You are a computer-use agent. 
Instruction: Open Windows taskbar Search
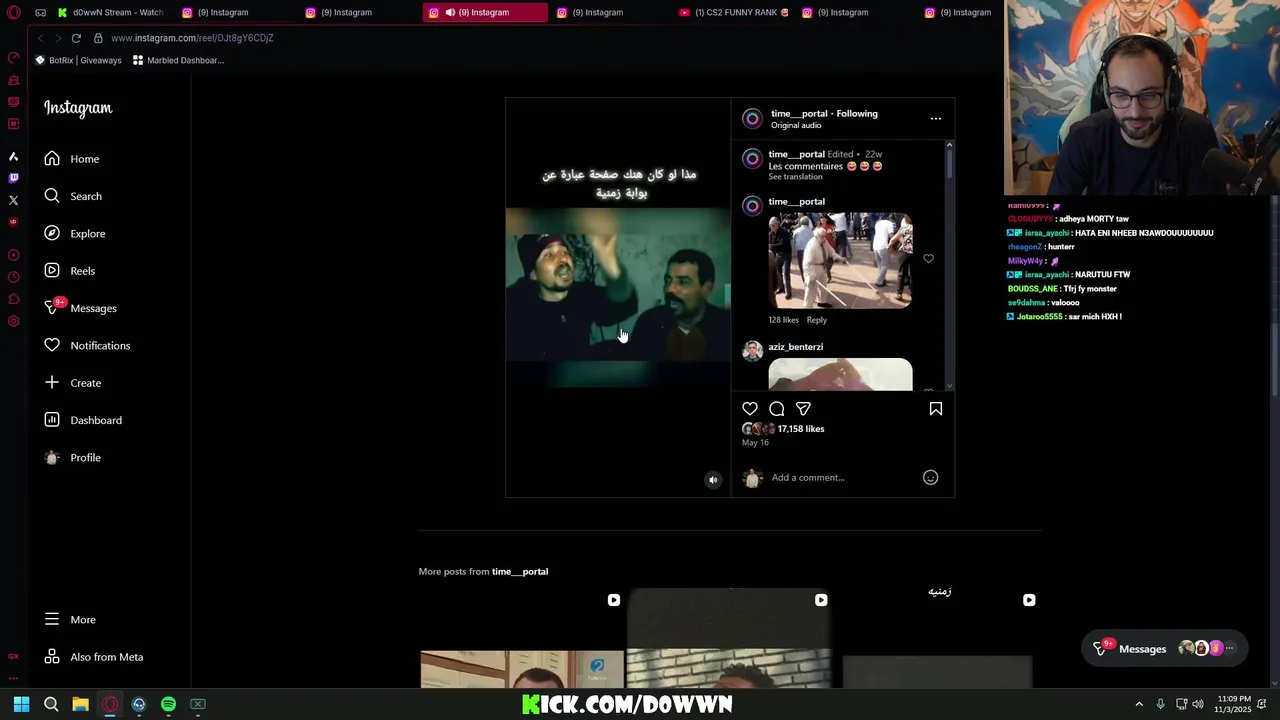click(51, 704)
